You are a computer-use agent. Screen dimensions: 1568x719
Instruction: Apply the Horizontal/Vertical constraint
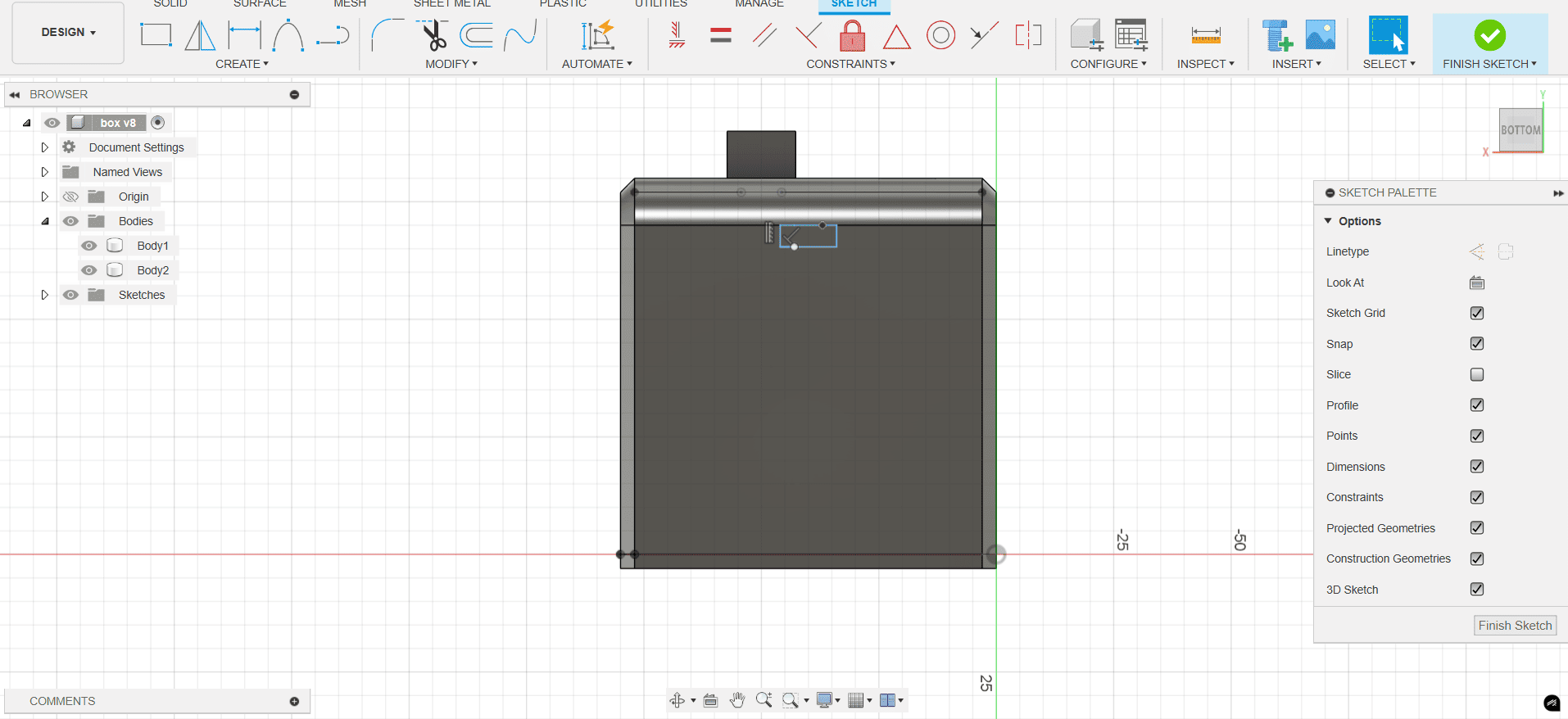[x=677, y=35]
